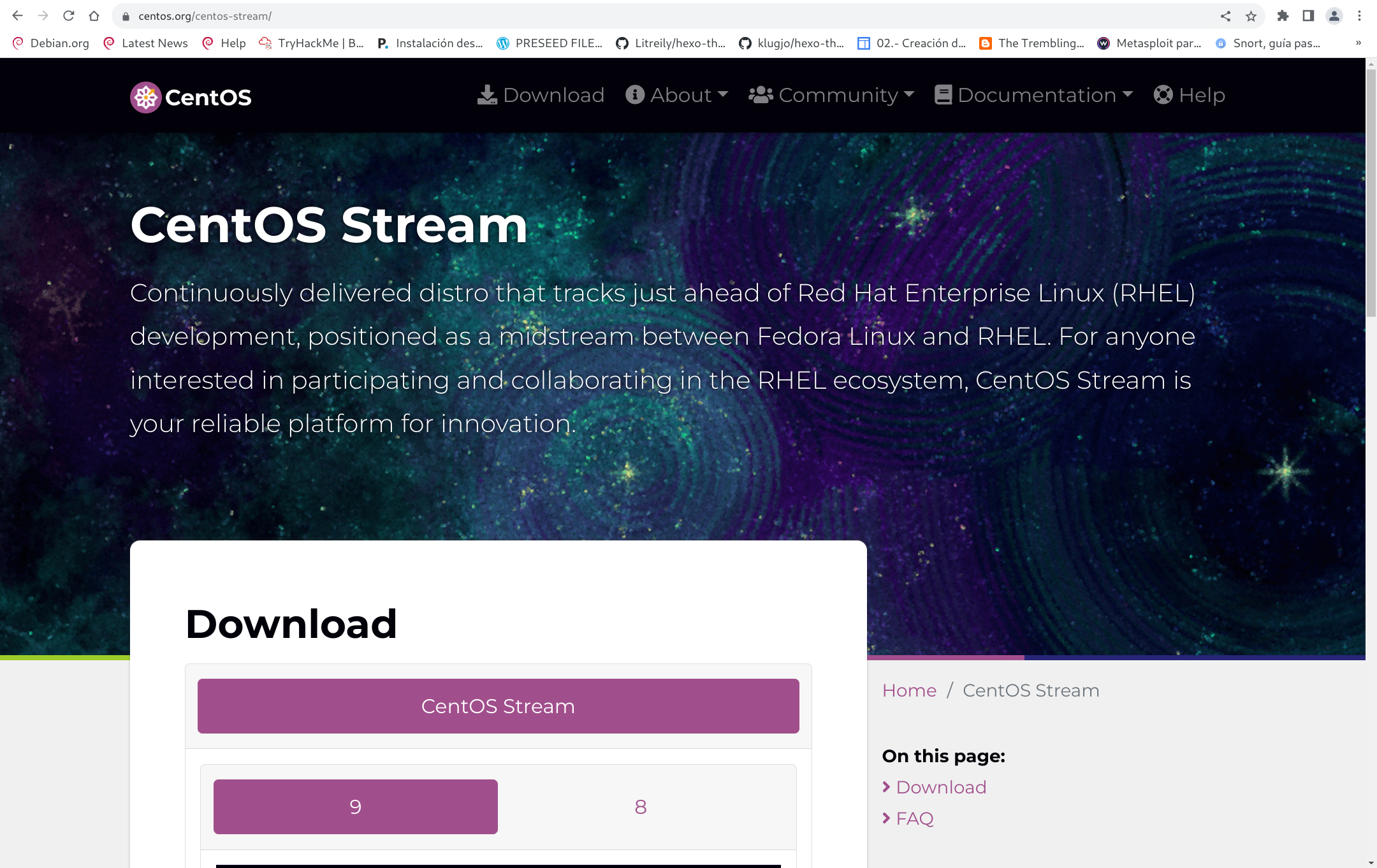Click the CentOS logo icon
This screenshot has height=868, width=1377.
pos(145,97)
